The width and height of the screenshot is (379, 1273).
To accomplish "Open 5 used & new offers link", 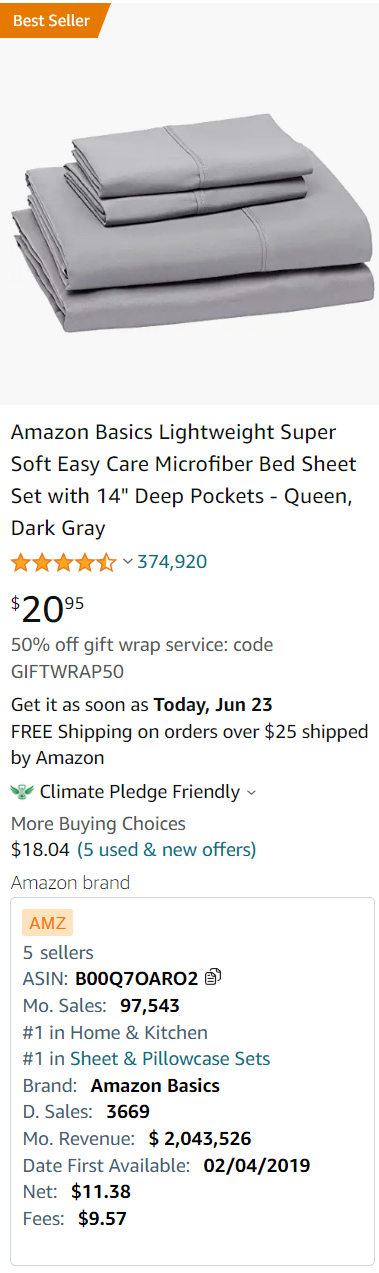I will click(167, 850).
